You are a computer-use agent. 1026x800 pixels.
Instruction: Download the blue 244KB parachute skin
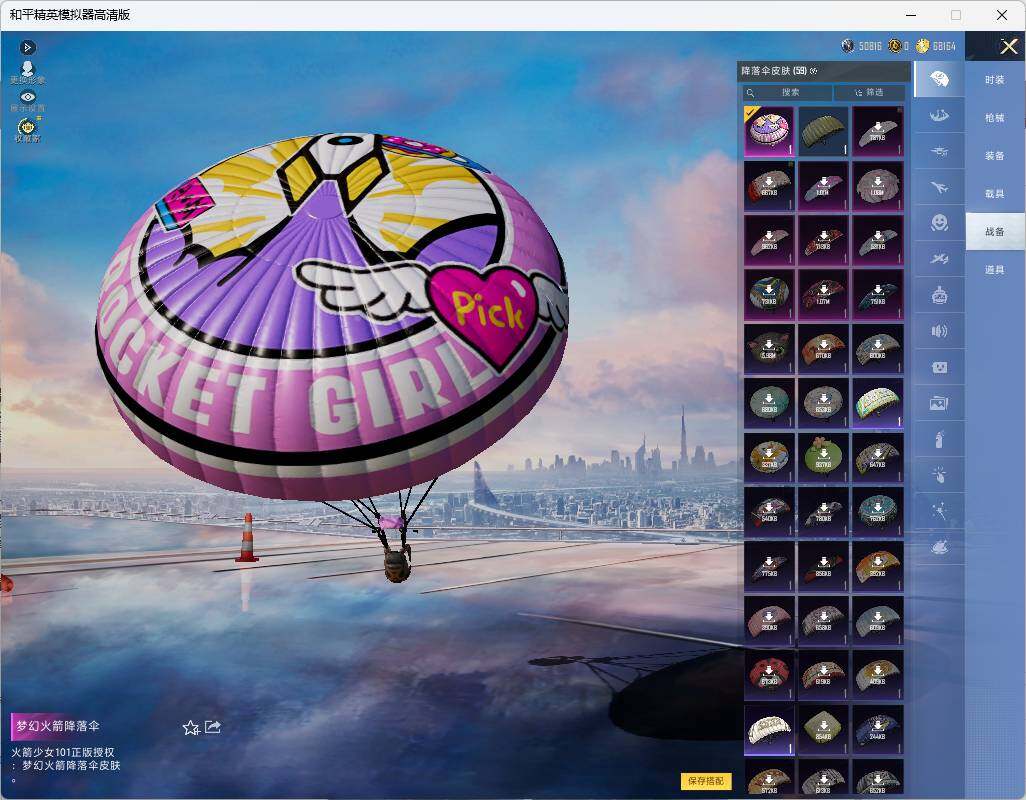877,729
